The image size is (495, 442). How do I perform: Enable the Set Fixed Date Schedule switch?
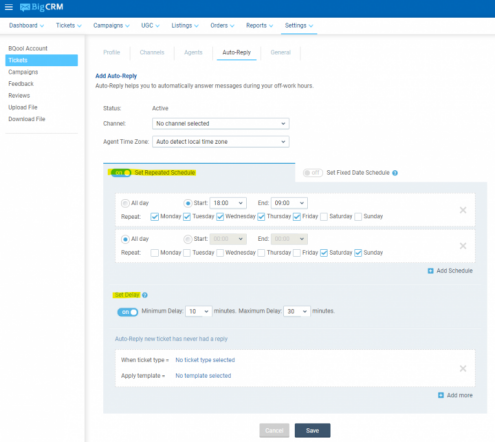313,173
